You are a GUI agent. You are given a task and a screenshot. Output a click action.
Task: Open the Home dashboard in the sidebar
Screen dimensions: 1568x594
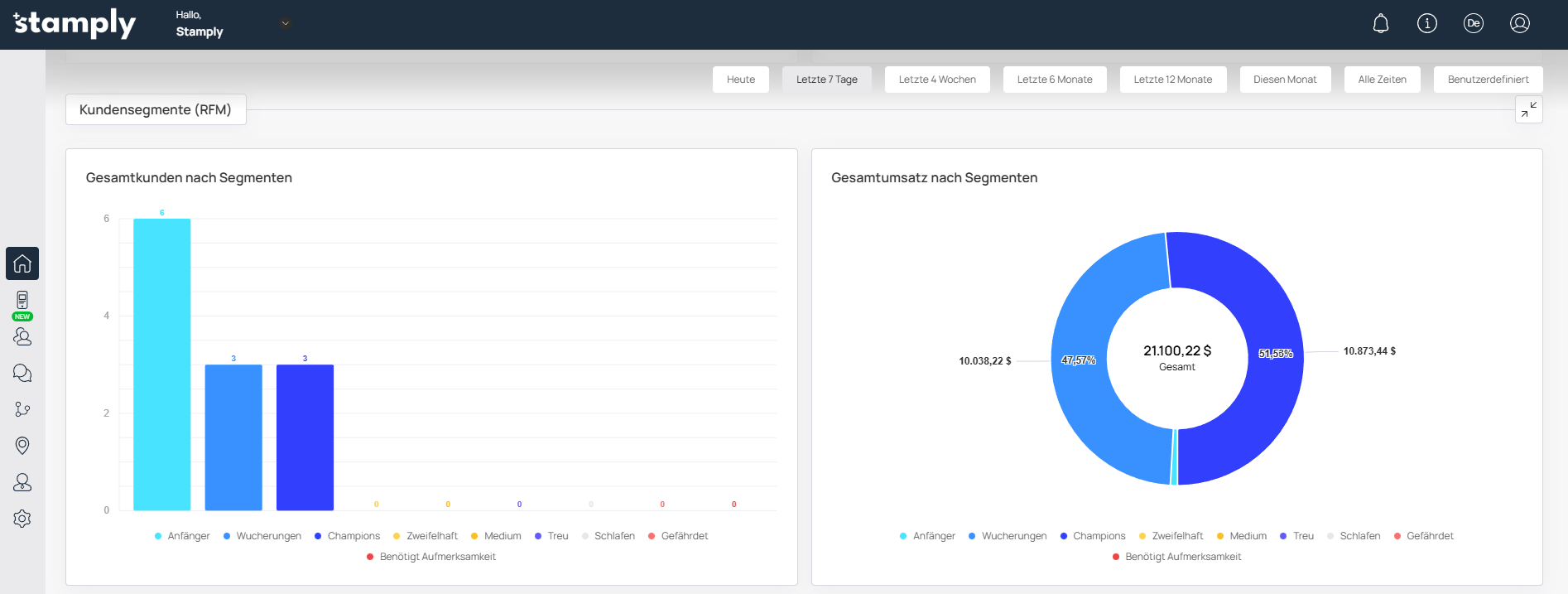pos(22,263)
